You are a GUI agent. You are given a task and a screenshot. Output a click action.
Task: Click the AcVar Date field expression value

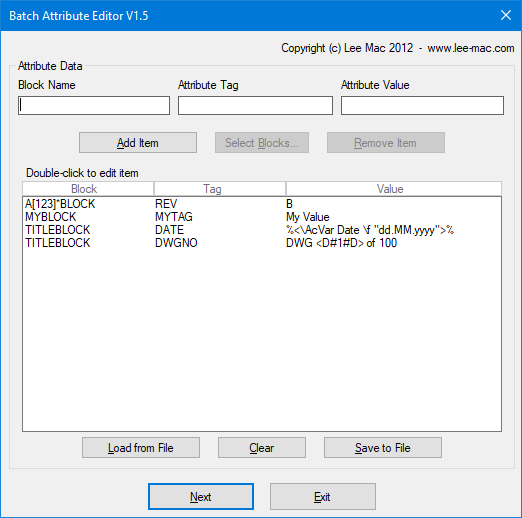370,230
